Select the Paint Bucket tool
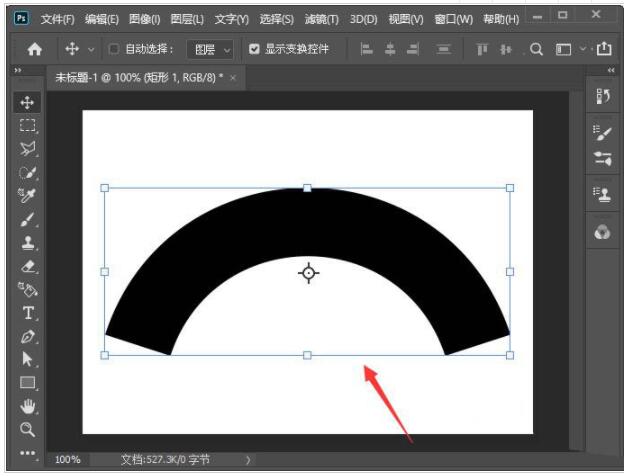 tap(27, 289)
